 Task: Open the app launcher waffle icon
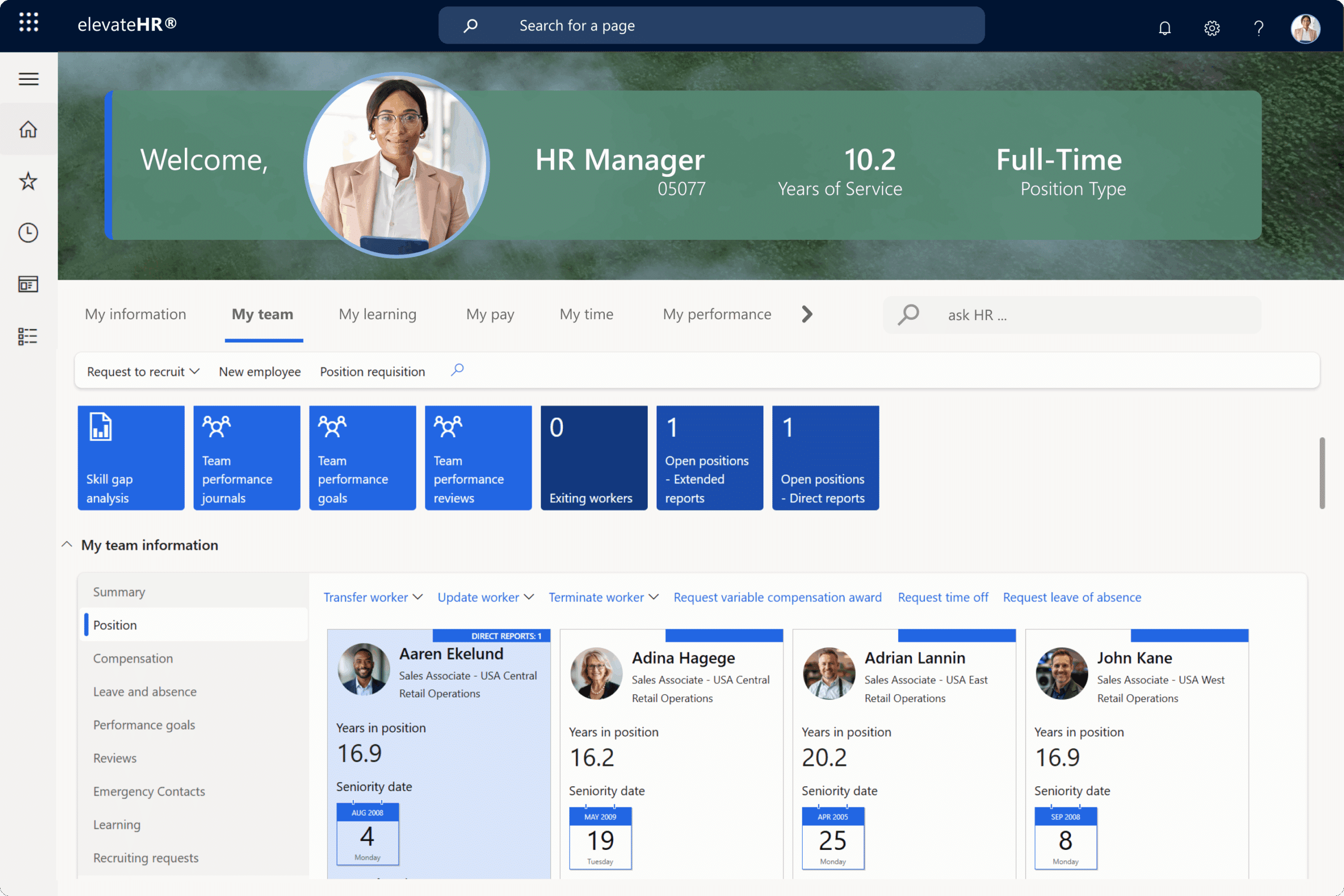(28, 23)
